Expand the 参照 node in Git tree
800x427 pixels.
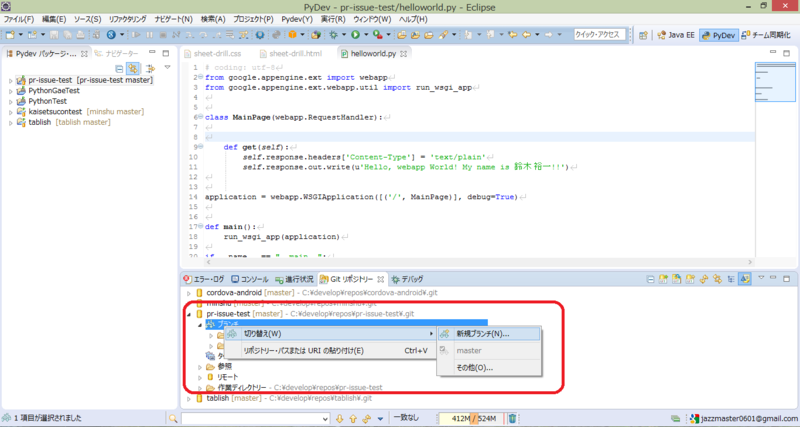point(200,367)
